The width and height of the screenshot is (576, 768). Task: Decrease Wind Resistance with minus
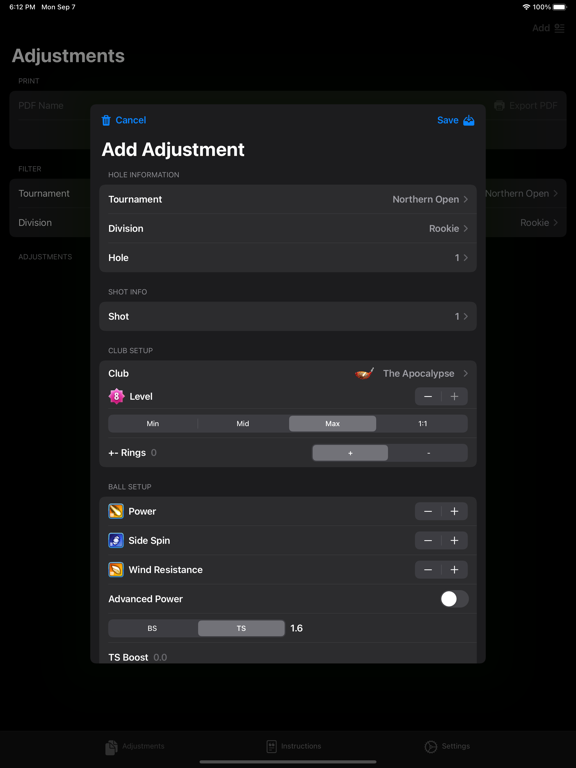(x=428, y=570)
